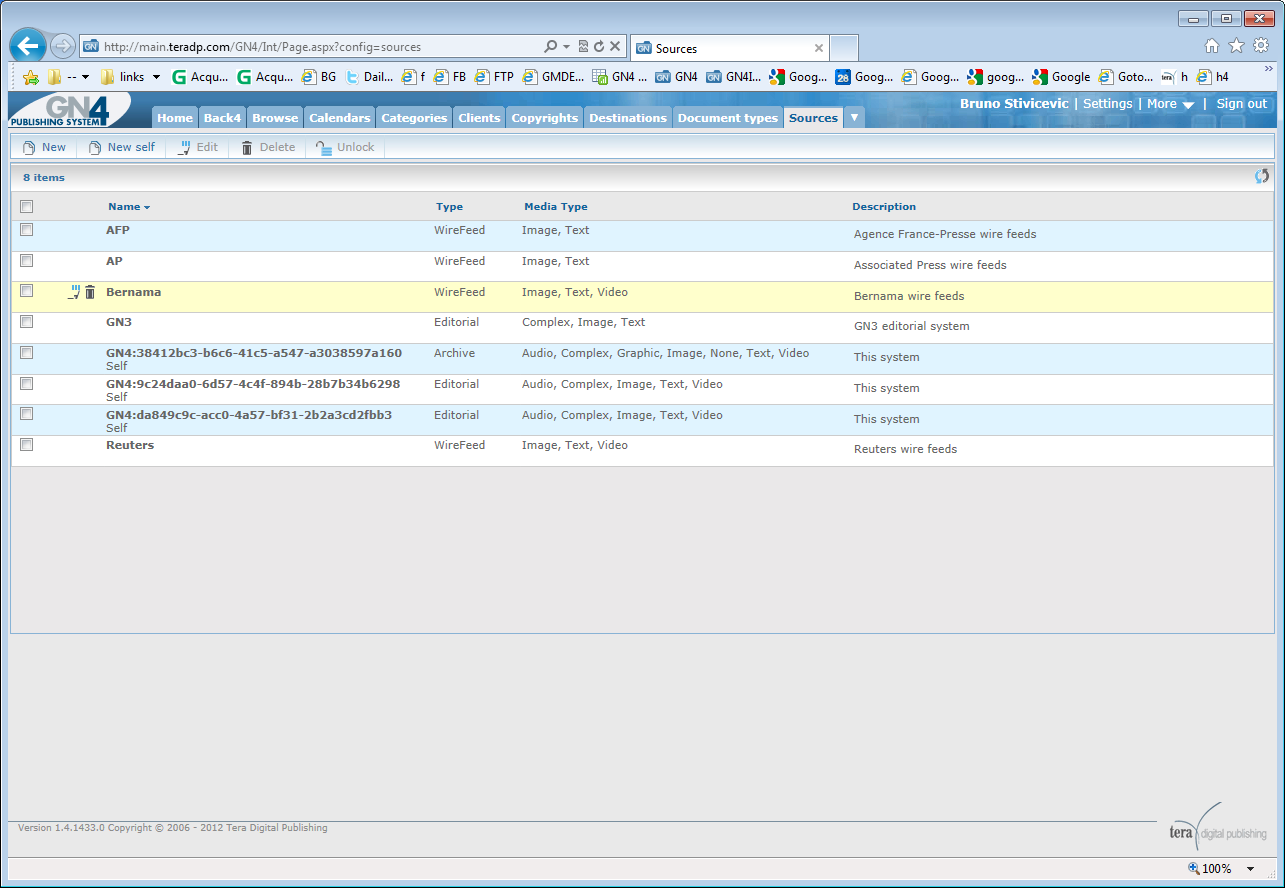Open the tab overflow arrow after Sources
Image resolution: width=1285 pixels, height=888 pixels.
[x=854, y=117]
